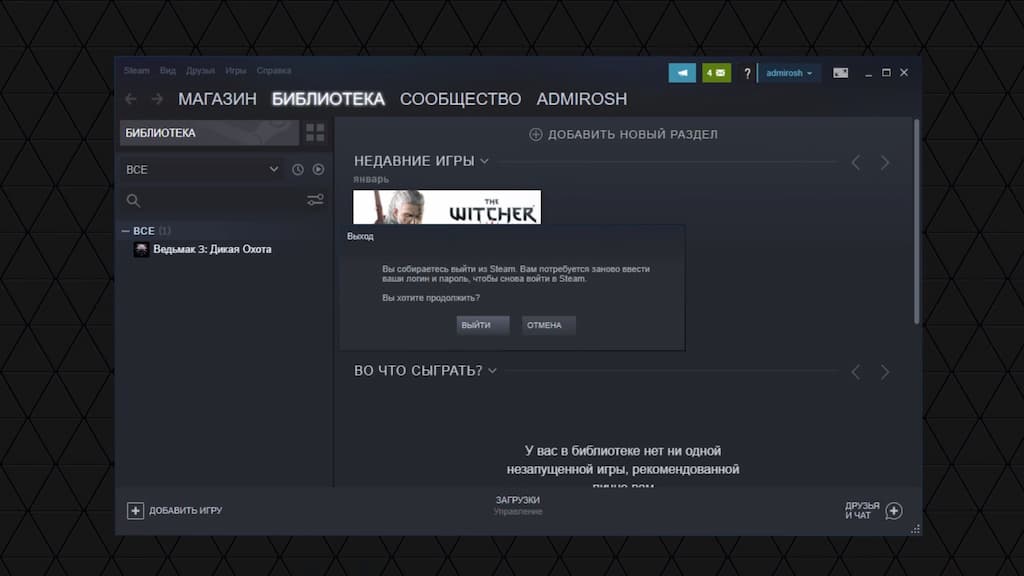Click the Witcher 3 game list icon
1024x576 pixels.
tap(141, 249)
